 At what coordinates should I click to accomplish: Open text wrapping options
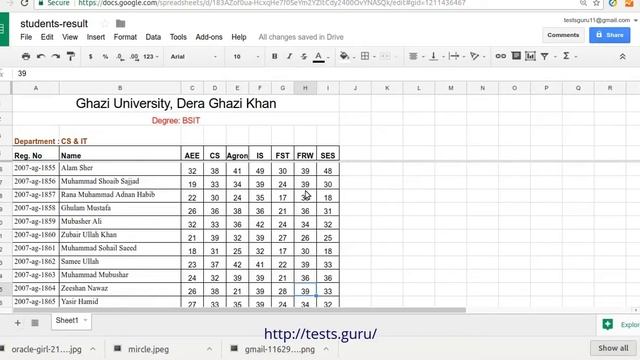(x=454, y=56)
